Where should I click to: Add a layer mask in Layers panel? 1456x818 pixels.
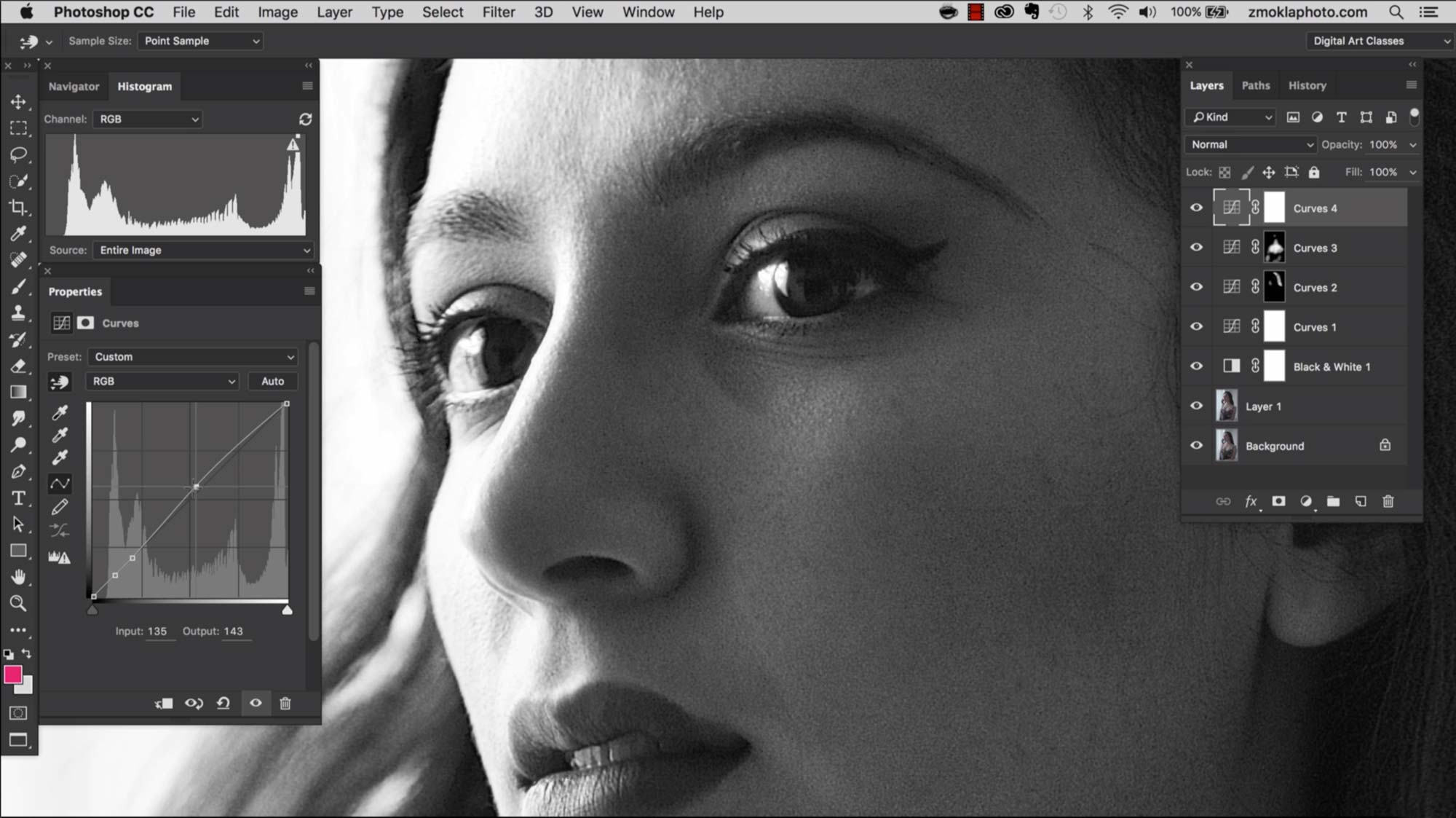(x=1278, y=501)
